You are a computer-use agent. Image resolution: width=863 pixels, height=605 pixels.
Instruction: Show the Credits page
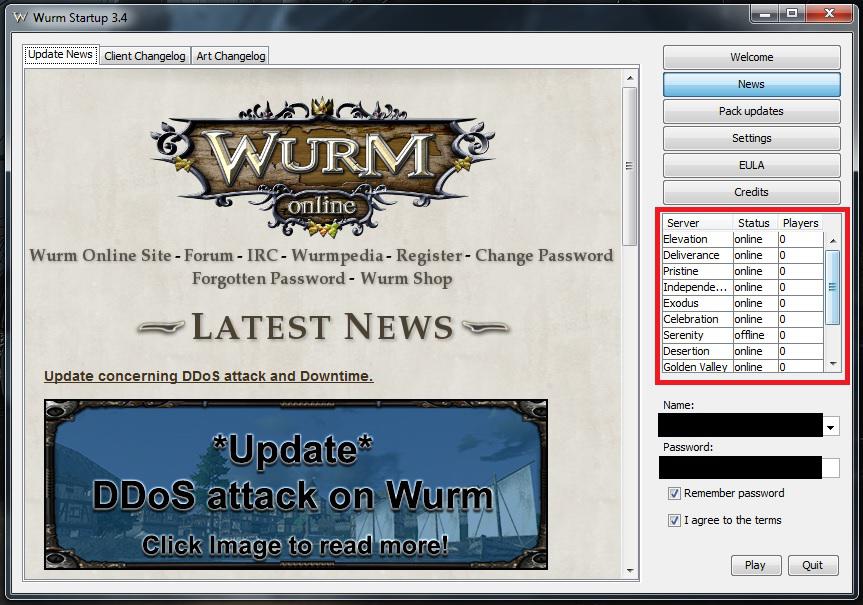(x=751, y=192)
